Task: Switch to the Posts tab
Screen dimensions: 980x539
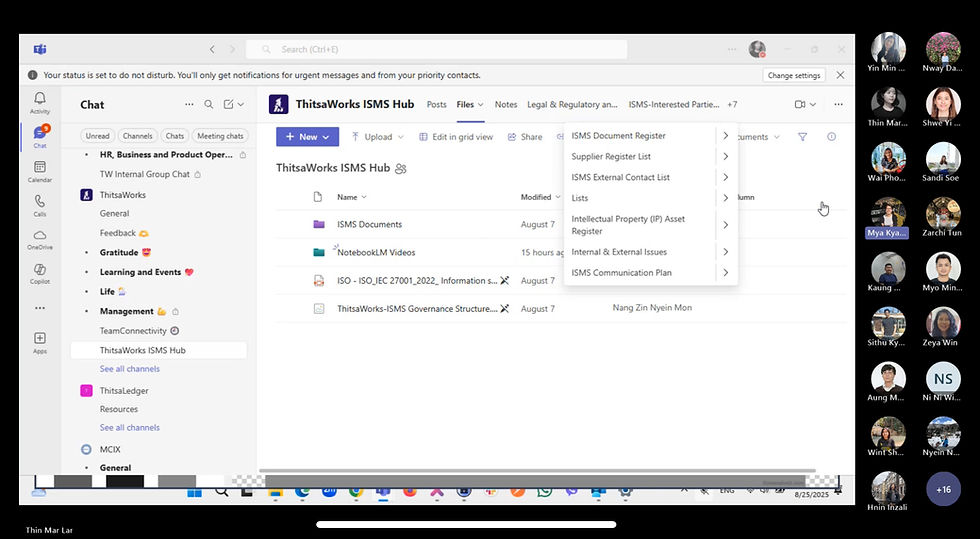Action: [436, 104]
